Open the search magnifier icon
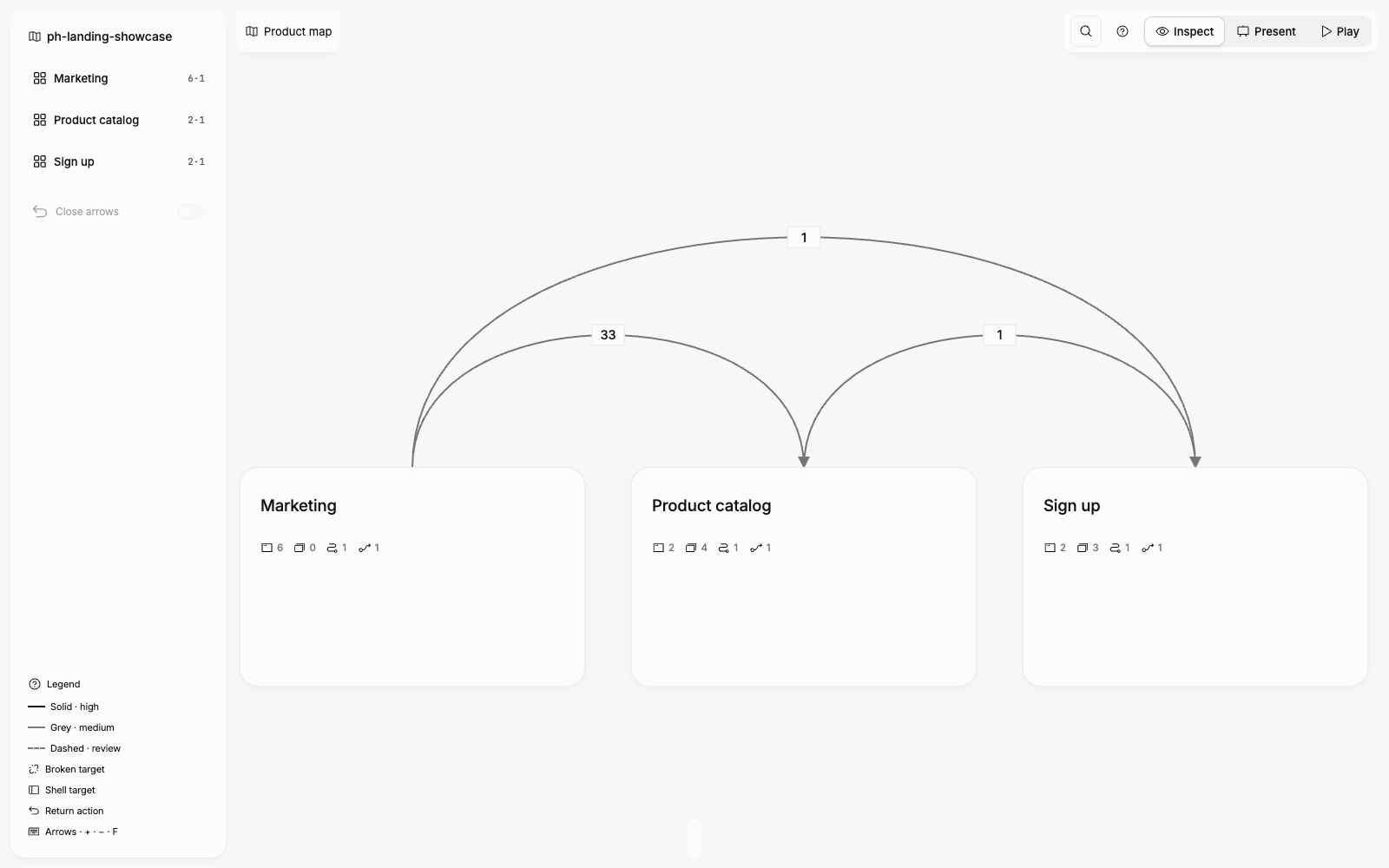 [1085, 31]
